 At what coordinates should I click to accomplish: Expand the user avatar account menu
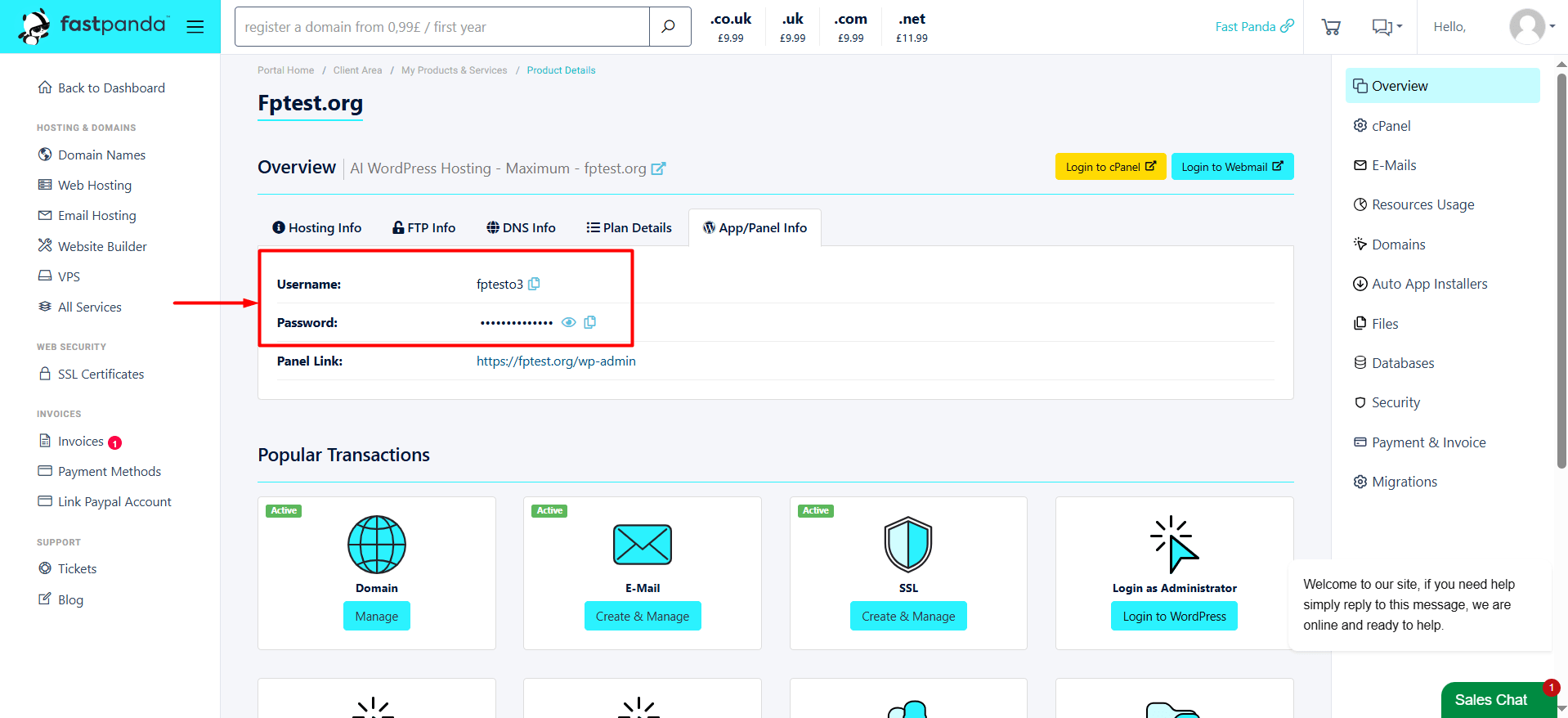[1531, 27]
